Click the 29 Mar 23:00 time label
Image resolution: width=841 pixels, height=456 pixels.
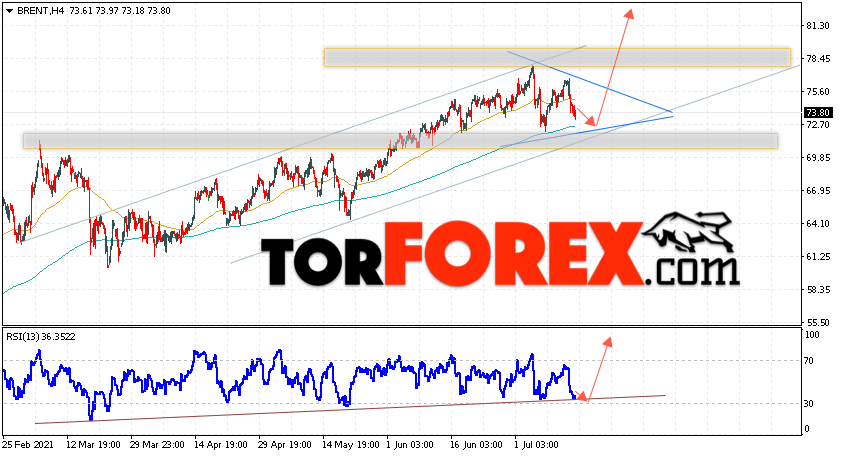157,445
